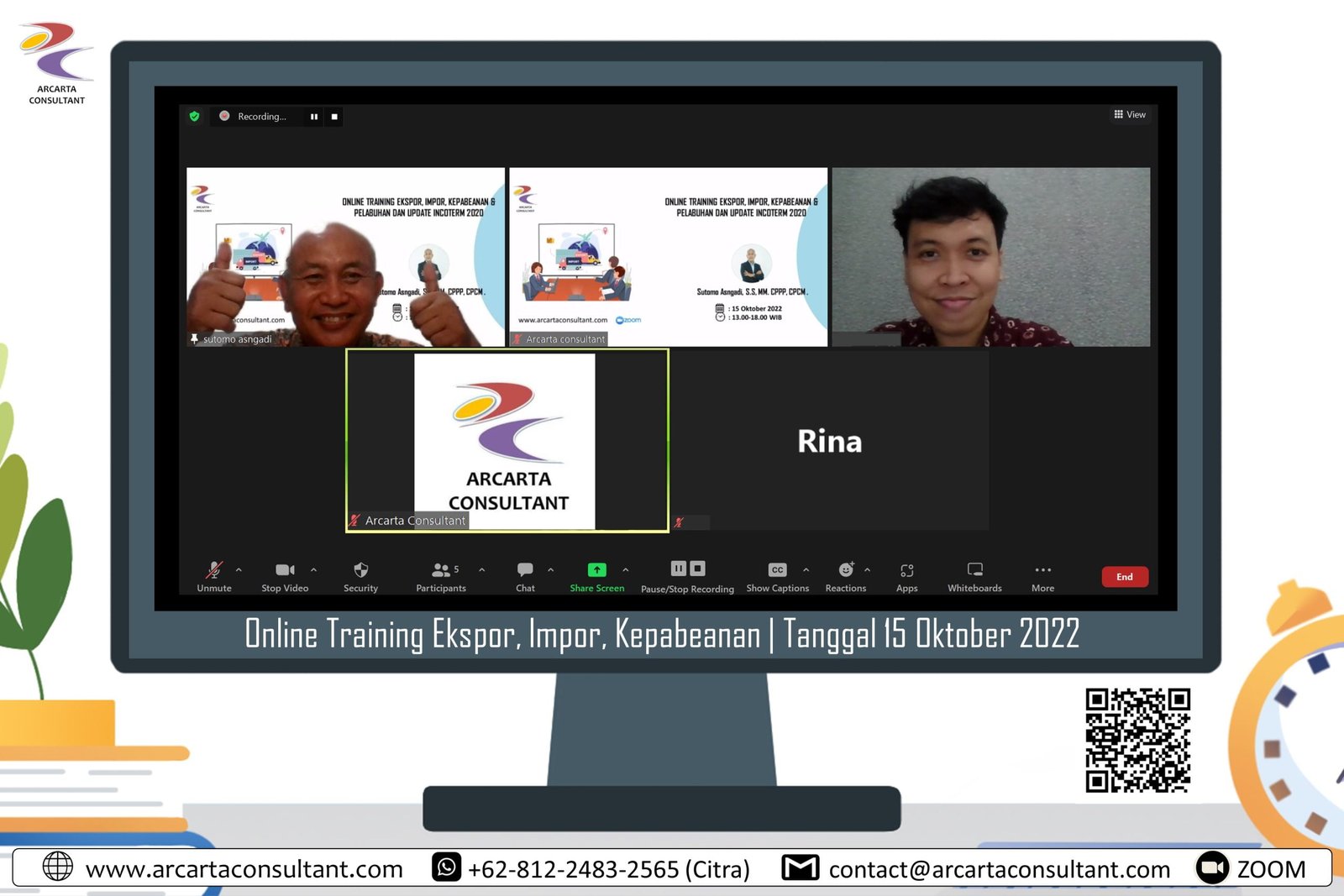Click the red End meeting button

coord(1124,577)
